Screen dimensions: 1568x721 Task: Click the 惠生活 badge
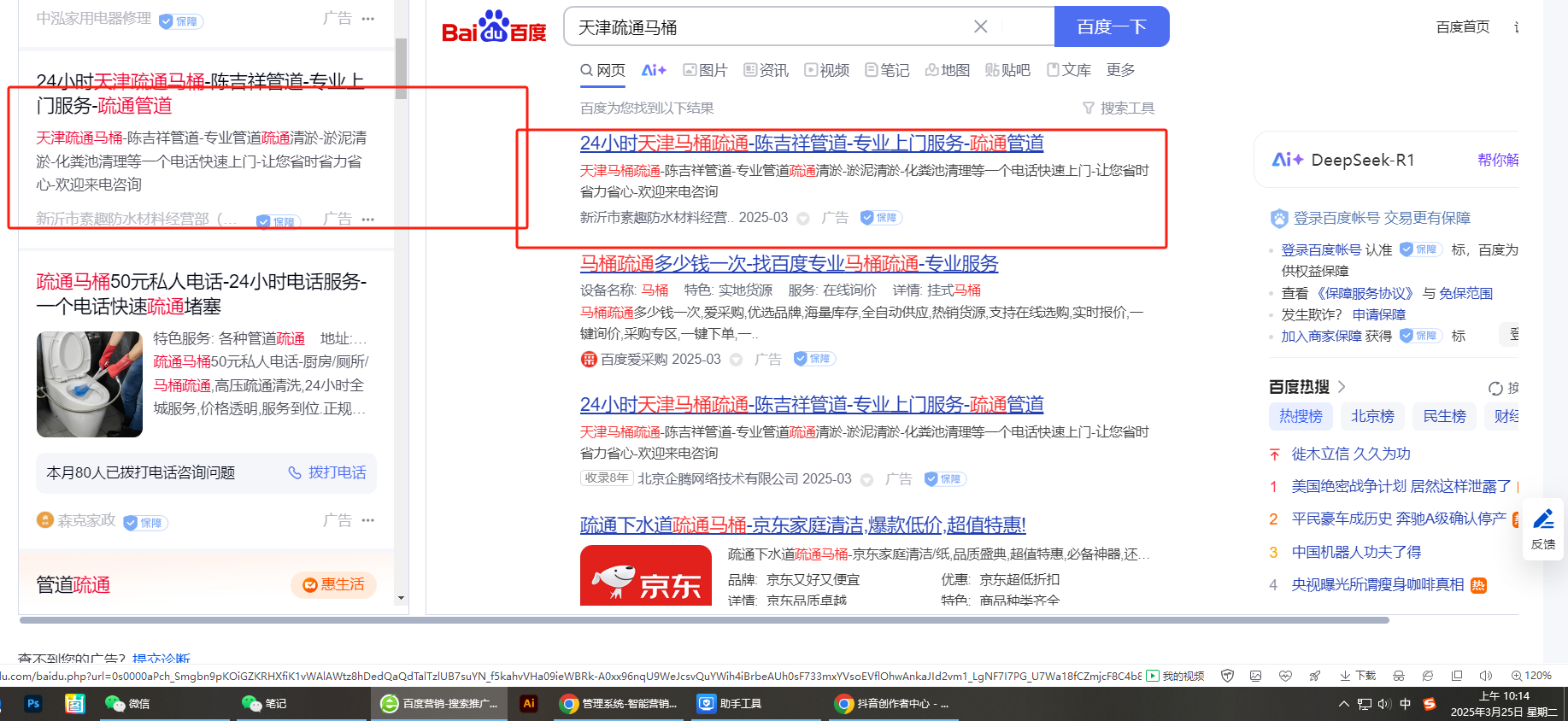[333, 585]
